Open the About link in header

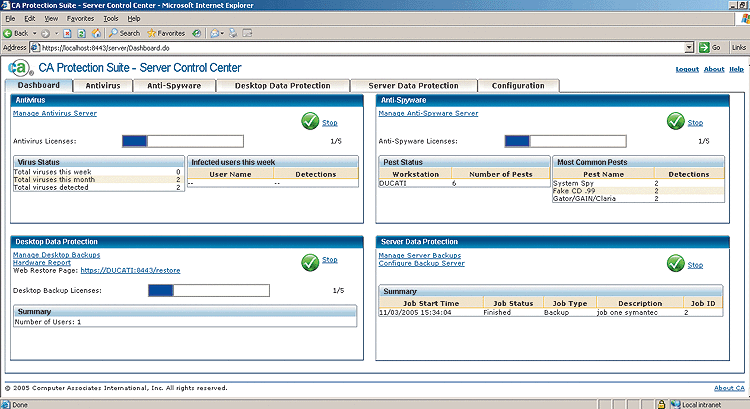[x=714, y=69]
